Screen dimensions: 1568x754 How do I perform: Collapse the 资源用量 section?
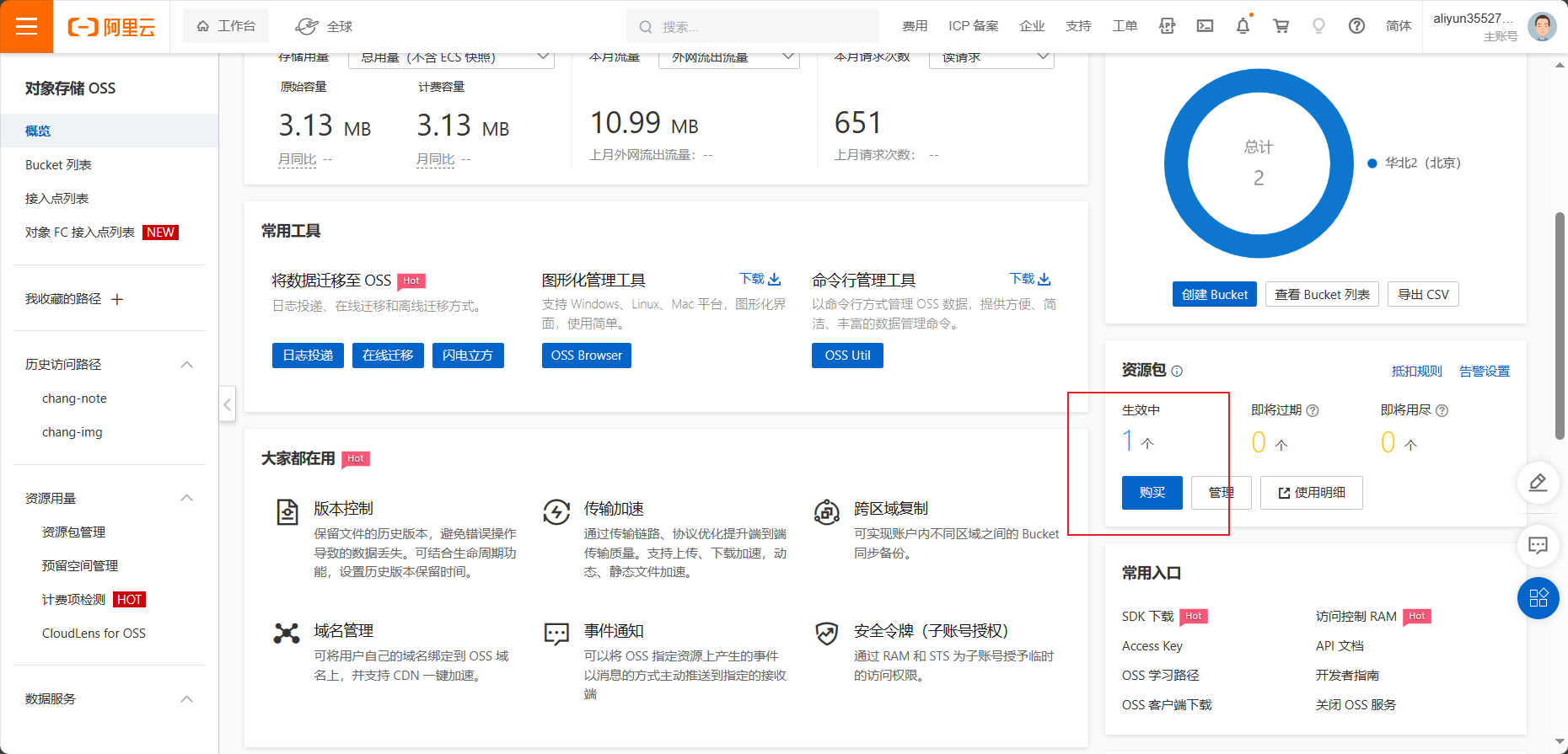click(187, 498)
